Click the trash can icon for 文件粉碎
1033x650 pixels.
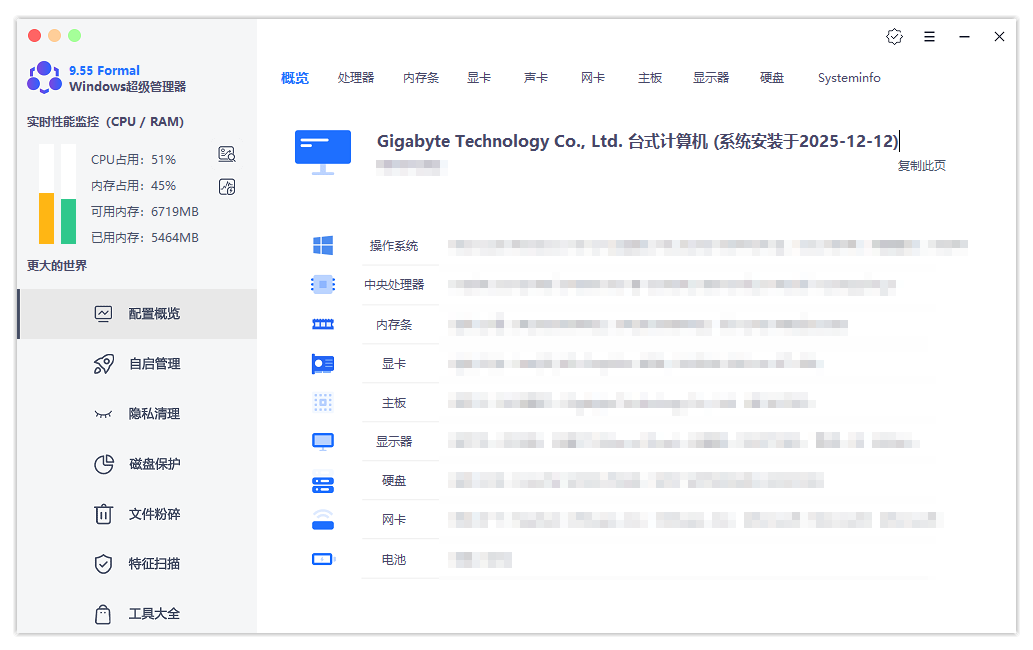tap(103, 514)
